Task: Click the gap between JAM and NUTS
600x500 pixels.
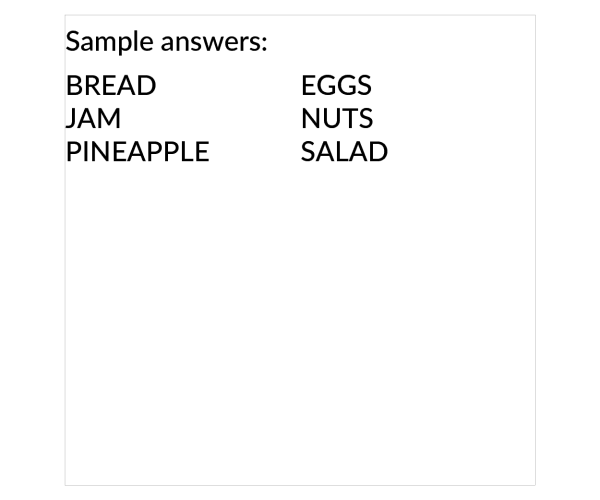Action: click(x=211, y=118)
